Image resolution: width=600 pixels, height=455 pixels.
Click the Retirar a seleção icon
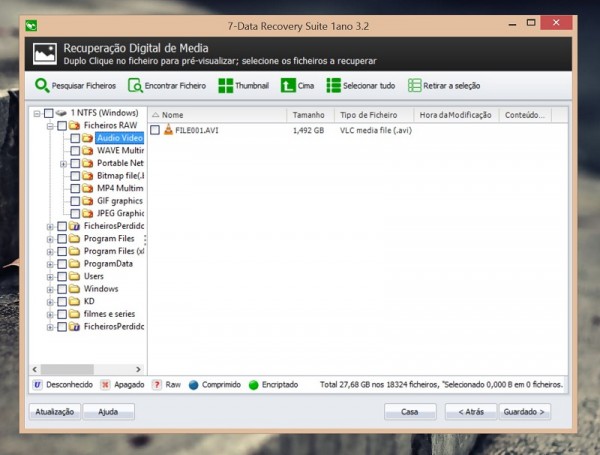(x=414, y=85)
